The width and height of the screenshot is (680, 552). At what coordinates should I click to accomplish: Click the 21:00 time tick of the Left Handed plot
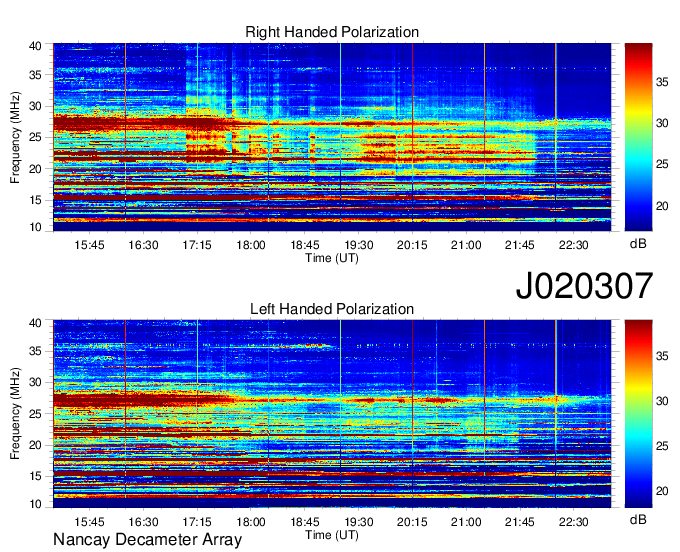pos(466,522)
